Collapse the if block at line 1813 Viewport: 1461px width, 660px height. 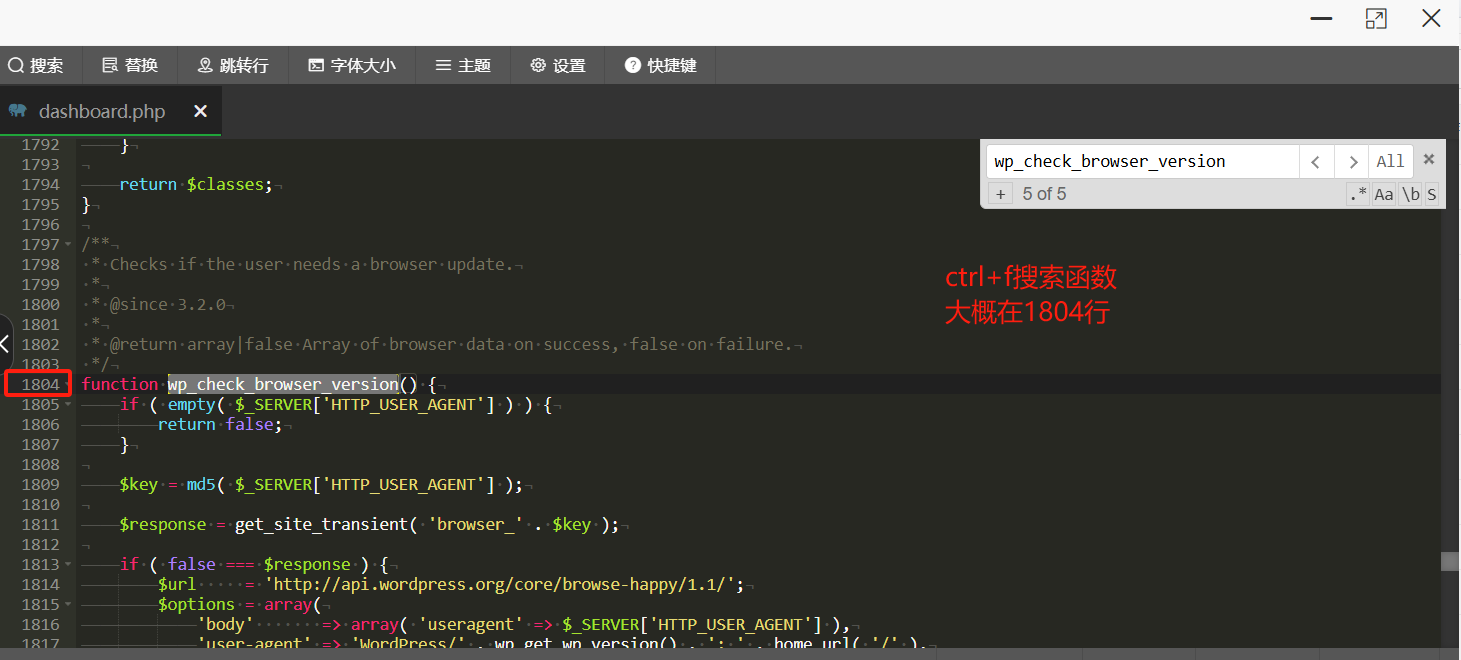coord(68,564)
